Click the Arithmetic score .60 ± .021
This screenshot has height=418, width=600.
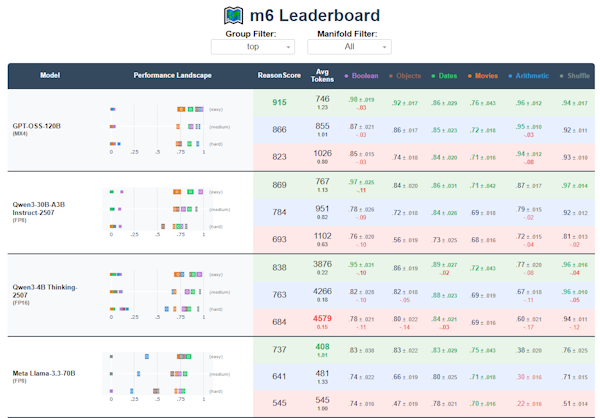(528, 319)
